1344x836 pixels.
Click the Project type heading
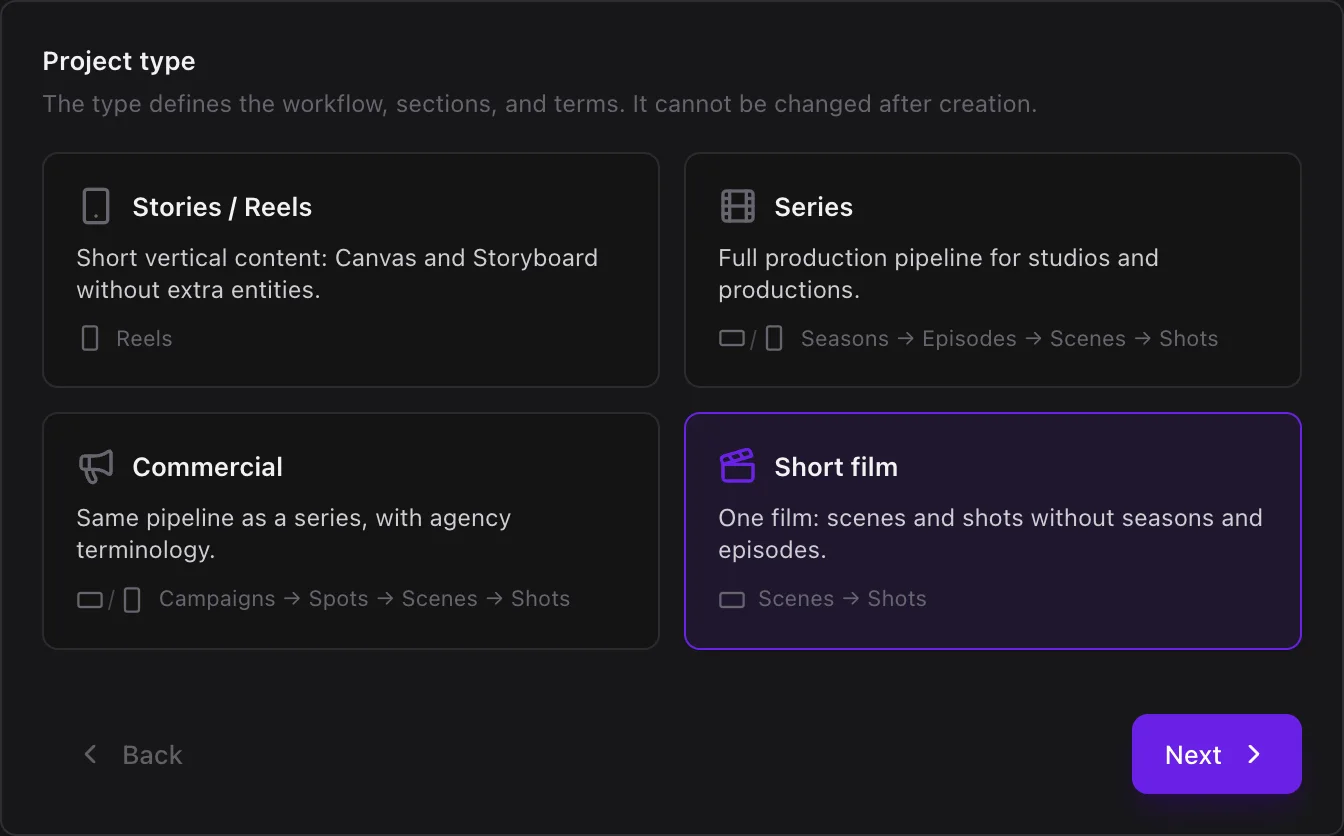(119, 61)
